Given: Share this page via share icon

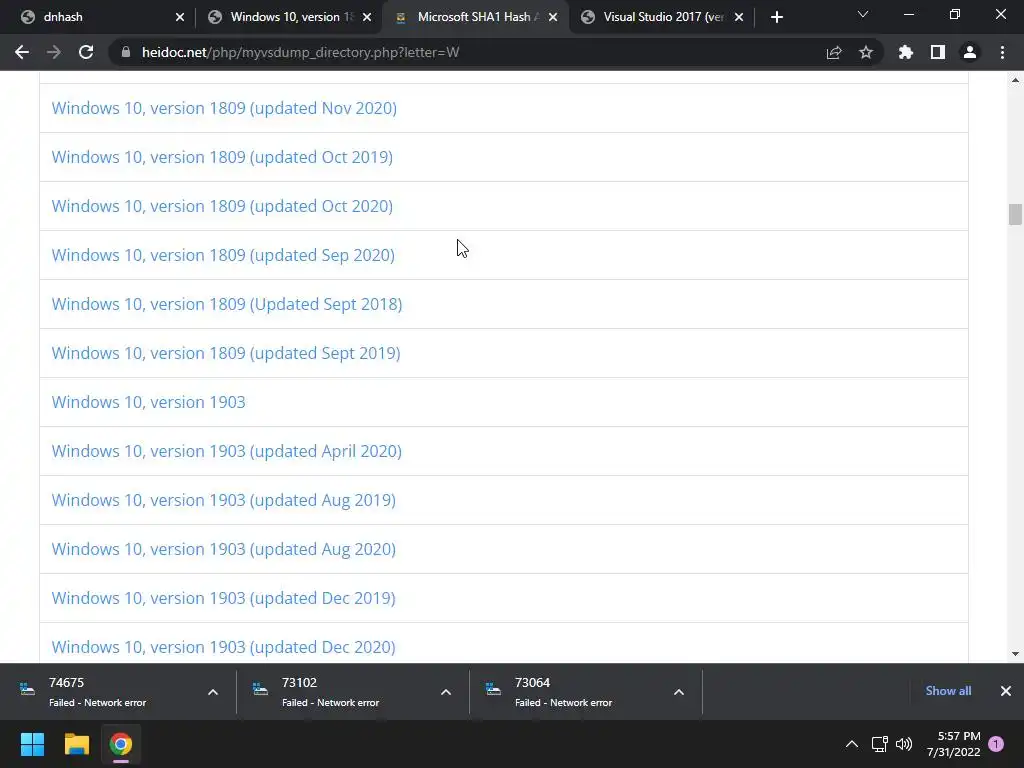Looking at the screenshot, I should click(x=834, y=52).
